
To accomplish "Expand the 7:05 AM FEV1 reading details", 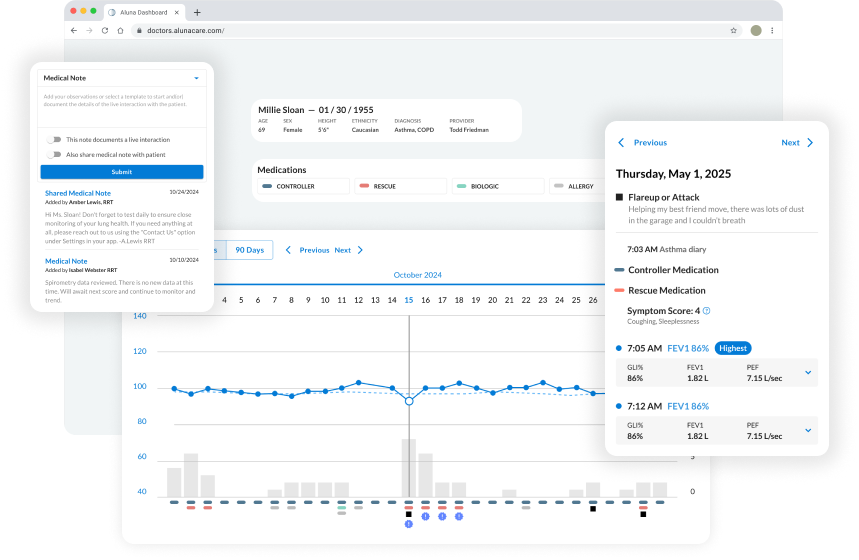I will (x=808, y=373).
